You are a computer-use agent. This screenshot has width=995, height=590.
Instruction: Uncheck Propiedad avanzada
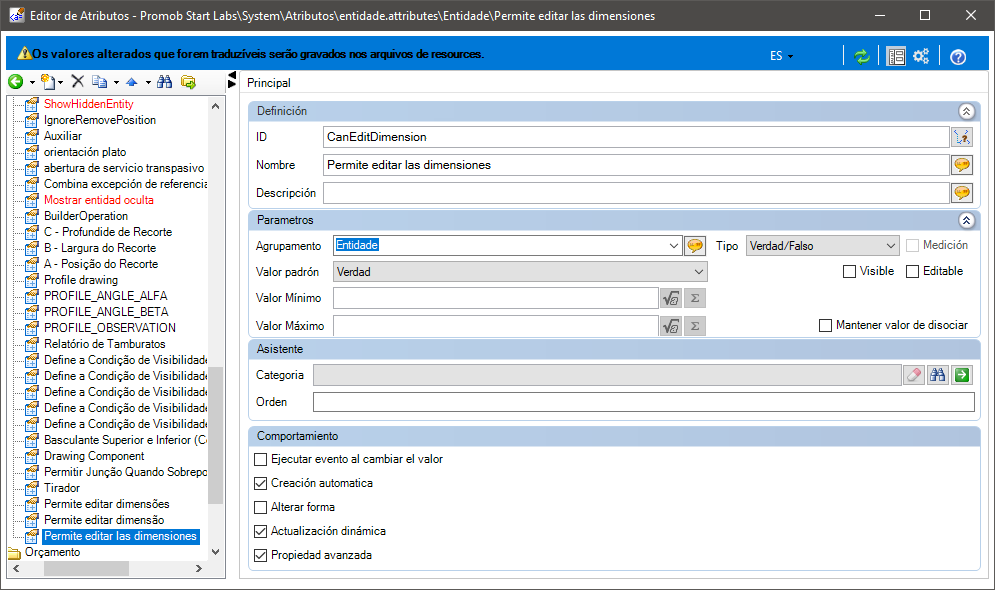260,556
